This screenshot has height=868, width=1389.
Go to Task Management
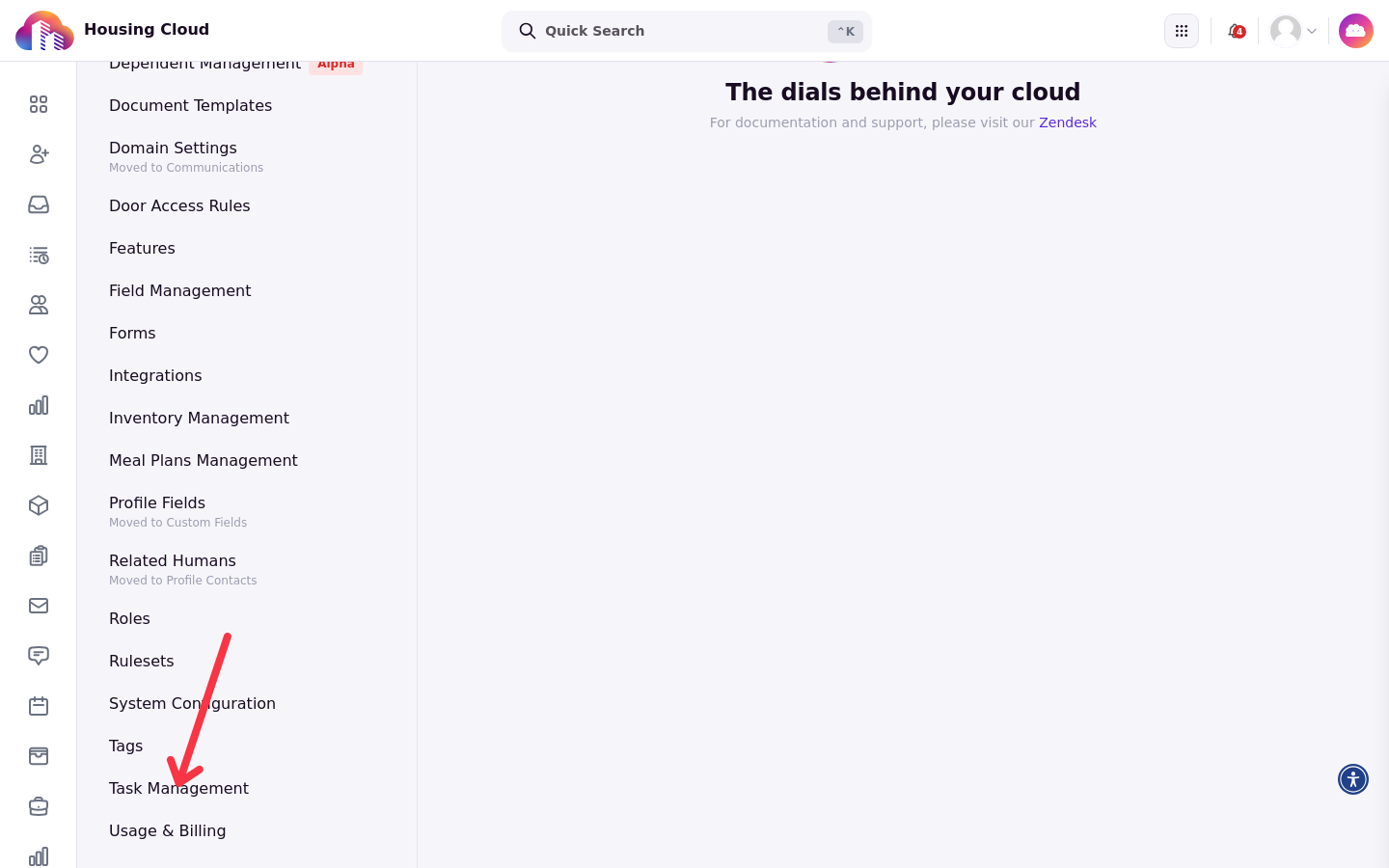pyautogui.click(x=178, y=788)
